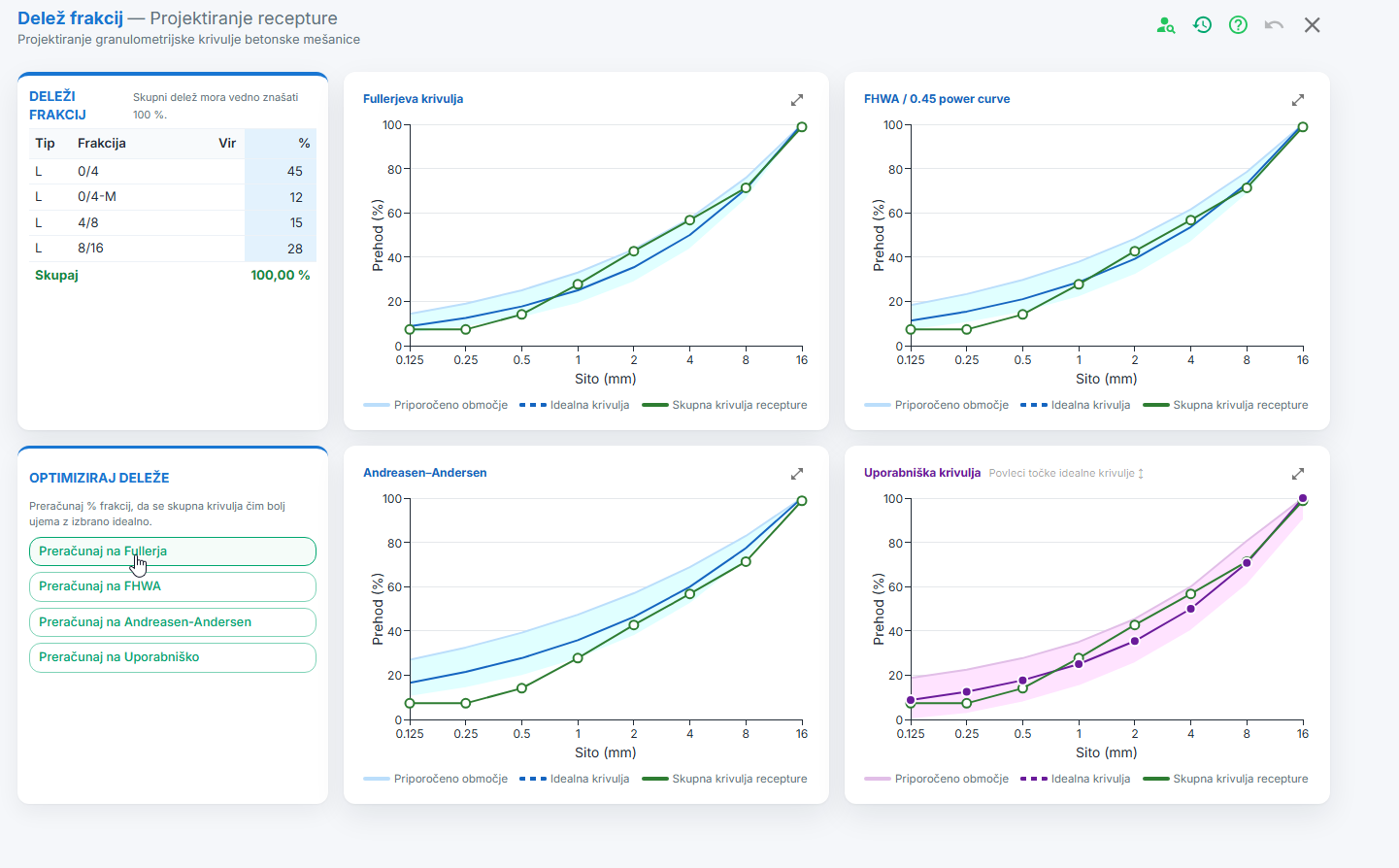
Task: Open the user search icon in header
Action: (1166, 25)
